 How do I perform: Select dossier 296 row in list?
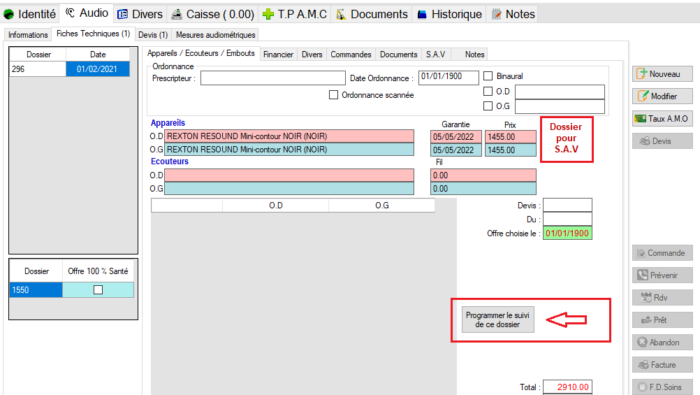[70, 69]
